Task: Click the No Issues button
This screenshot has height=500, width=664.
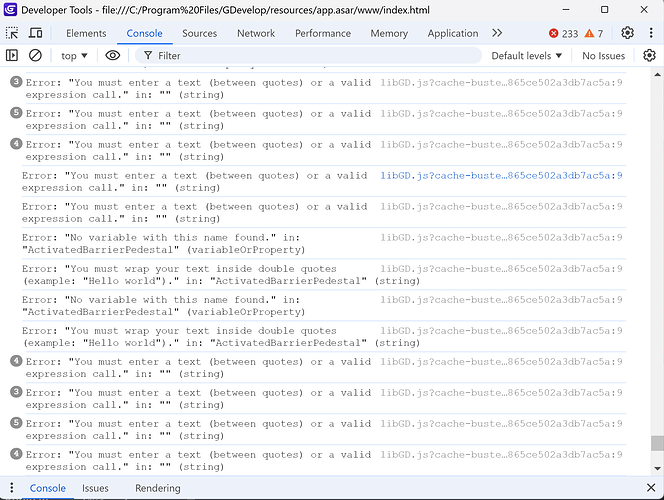Action: (603, 55)
